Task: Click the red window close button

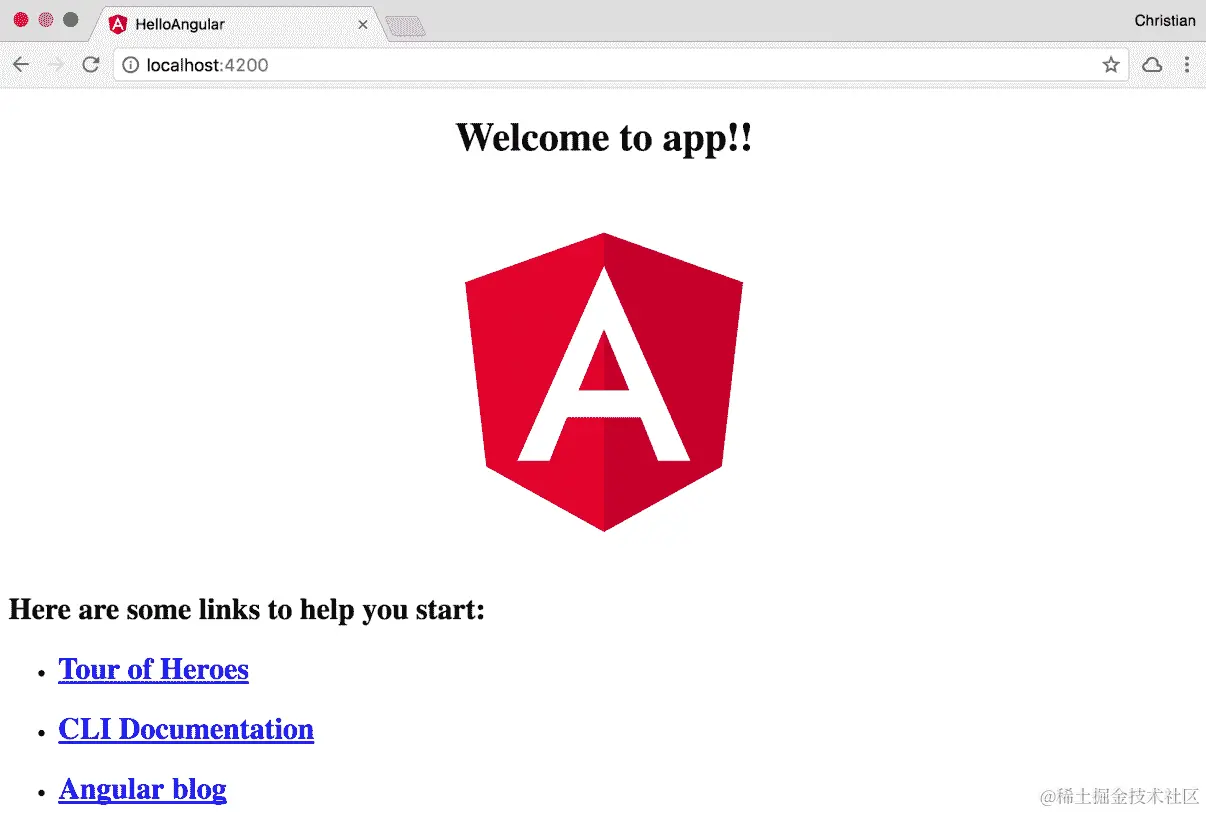Action: pyautogui.click(x=20, y=20)
